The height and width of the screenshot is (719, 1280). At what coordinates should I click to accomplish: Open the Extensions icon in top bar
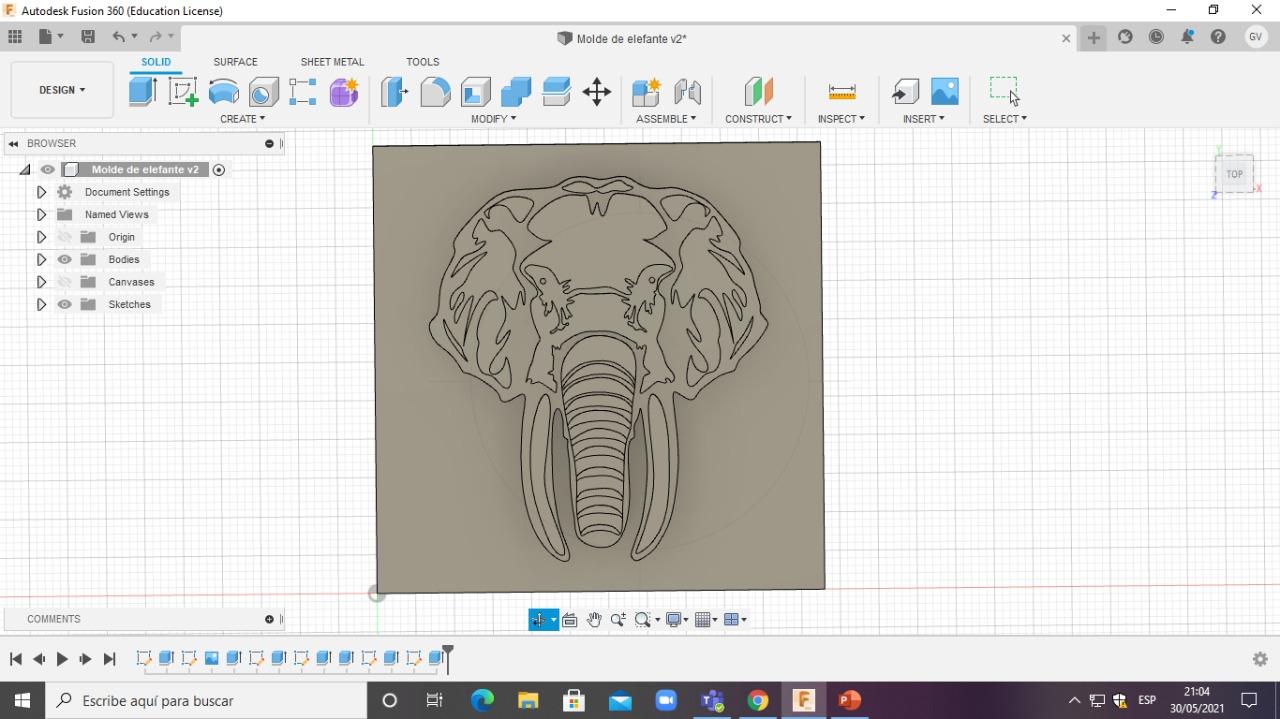(1125, 37)
